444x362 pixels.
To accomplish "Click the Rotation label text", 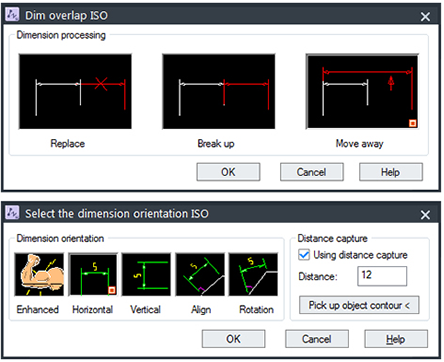I will [256, 309].
